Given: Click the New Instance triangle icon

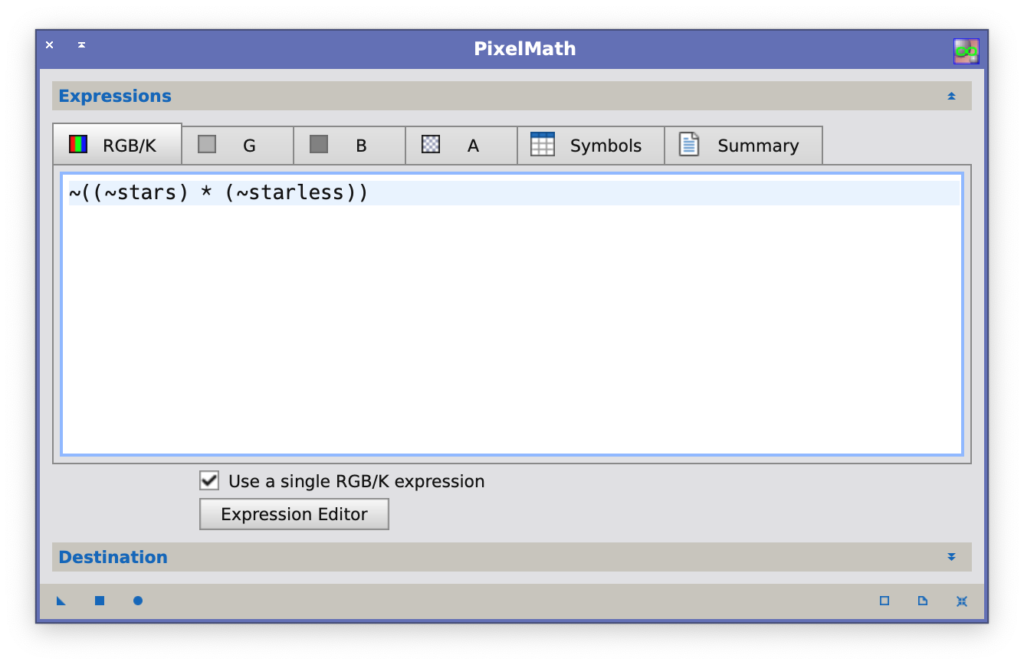Looking at the screenshot, I should coord(61,601).
